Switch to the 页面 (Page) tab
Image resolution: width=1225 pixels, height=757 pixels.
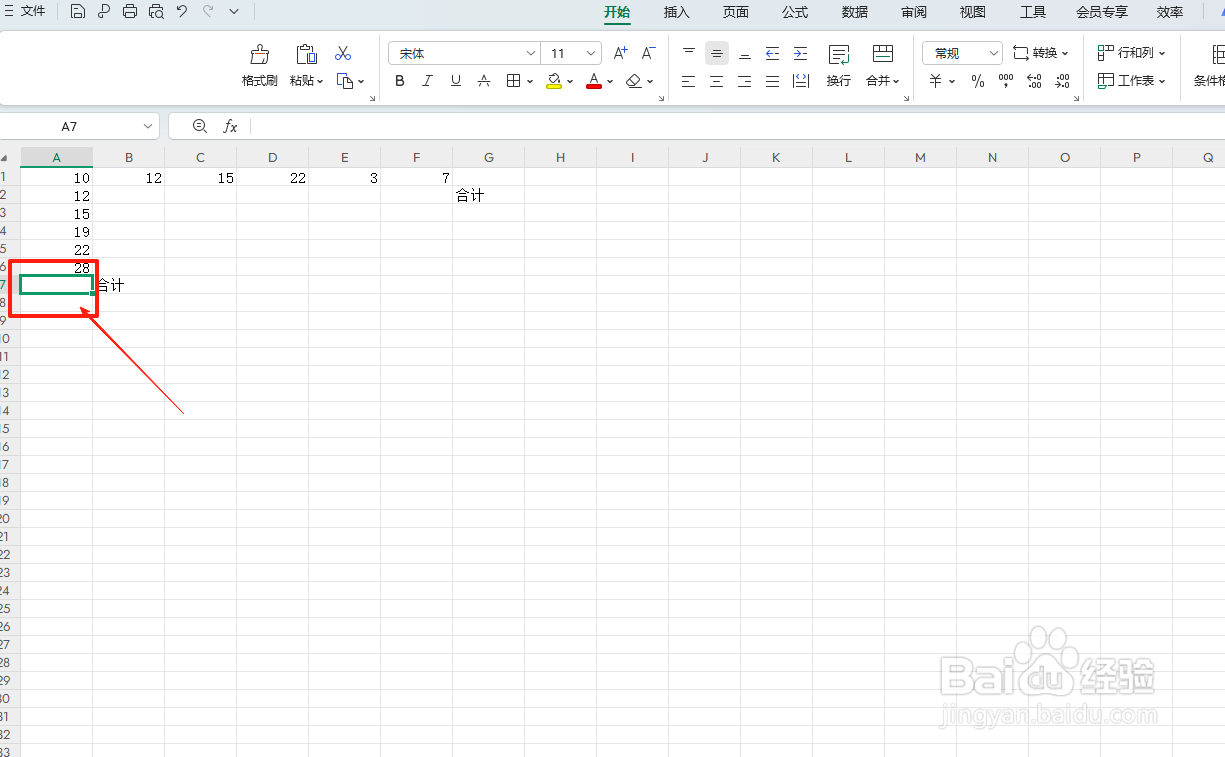pyautogui.click(x=736, y=12)
